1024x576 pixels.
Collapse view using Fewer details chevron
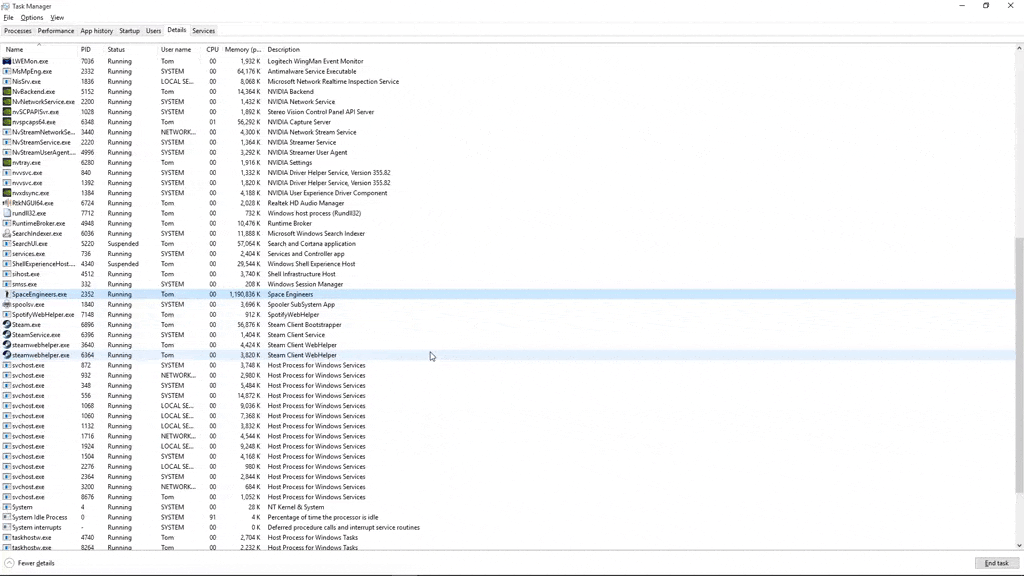coord(9,563)
